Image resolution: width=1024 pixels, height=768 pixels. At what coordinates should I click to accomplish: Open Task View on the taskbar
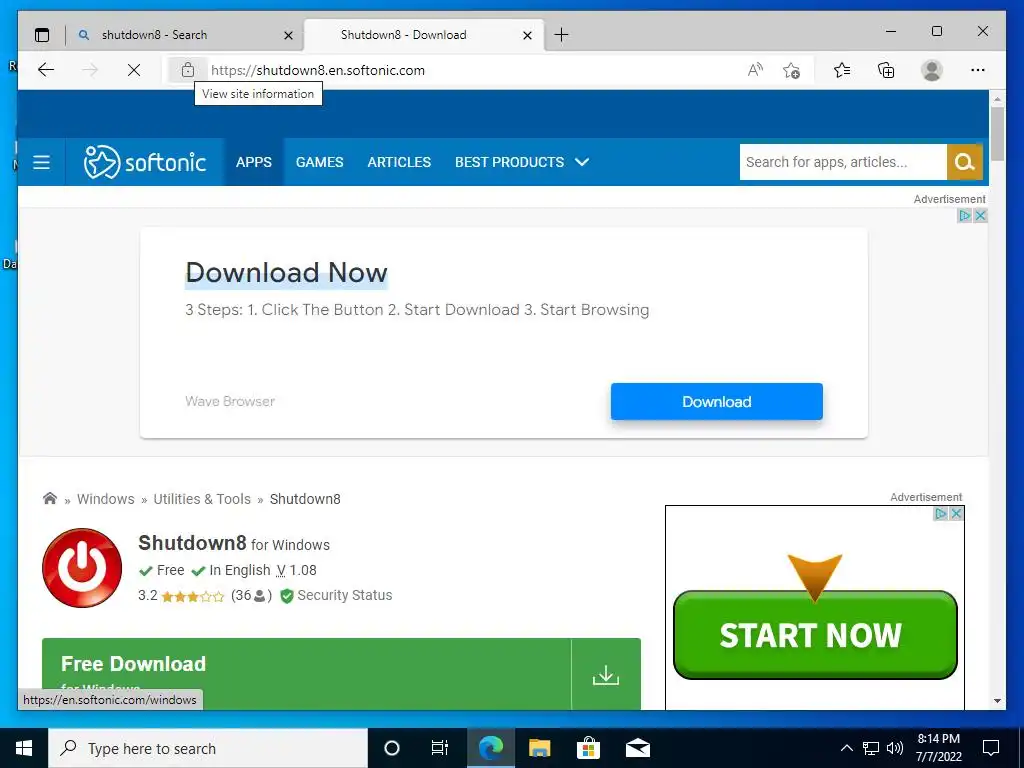click(x=440, y=748)
